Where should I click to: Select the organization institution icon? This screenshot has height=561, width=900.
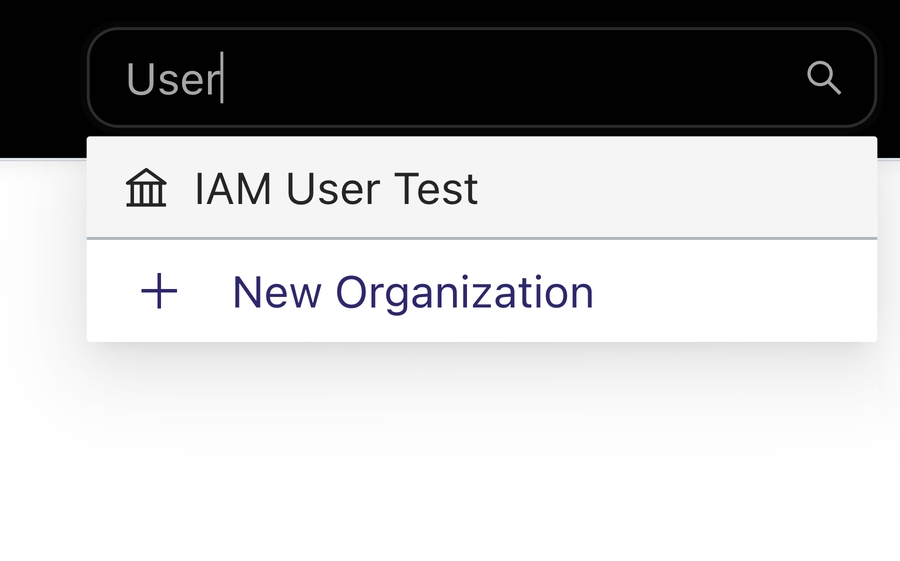(146, 188)
